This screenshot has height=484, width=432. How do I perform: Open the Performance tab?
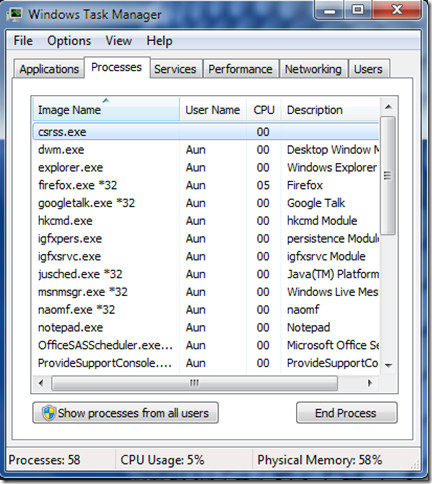pos(240,69)
